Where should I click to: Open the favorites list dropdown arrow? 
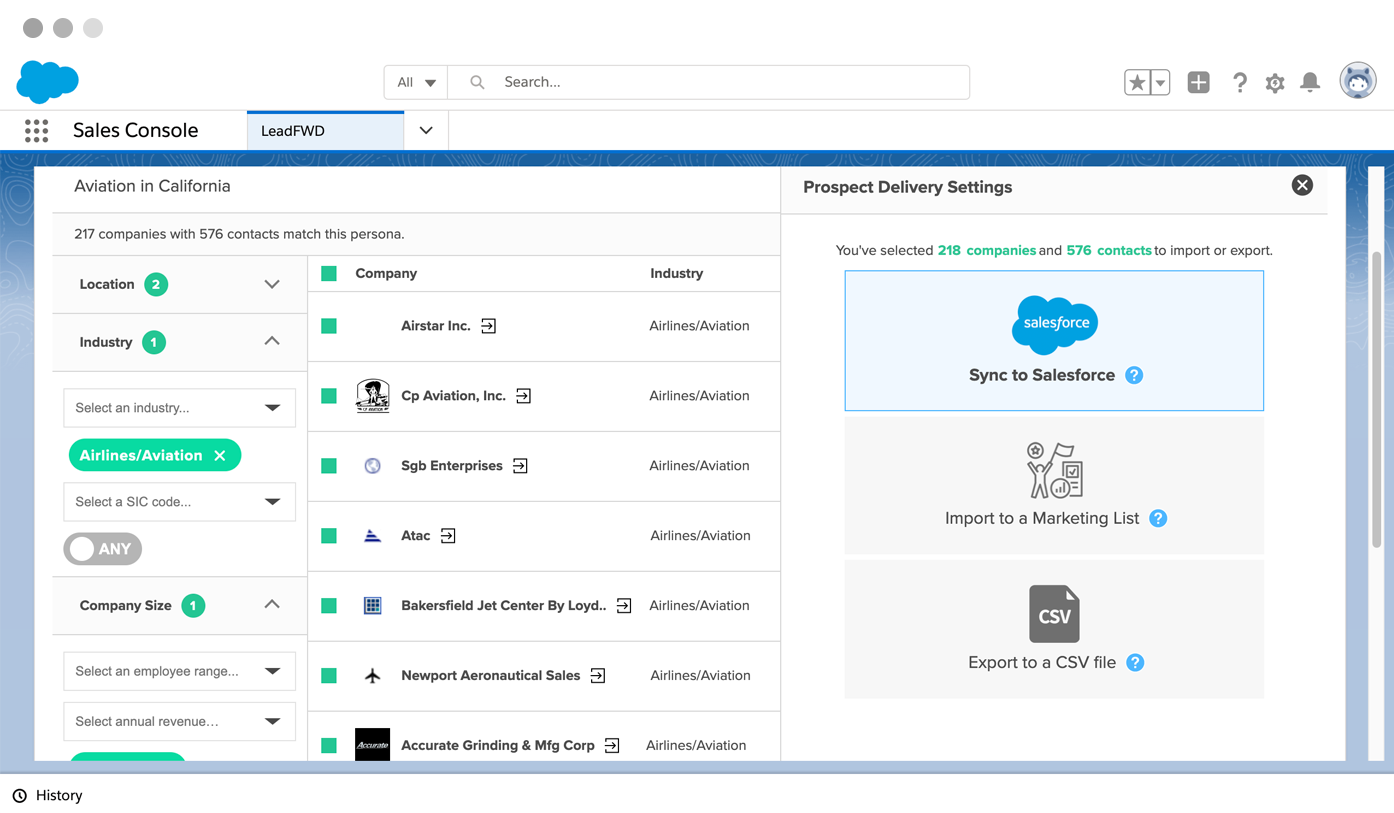pyautogui.click(x=1160, y=83)
